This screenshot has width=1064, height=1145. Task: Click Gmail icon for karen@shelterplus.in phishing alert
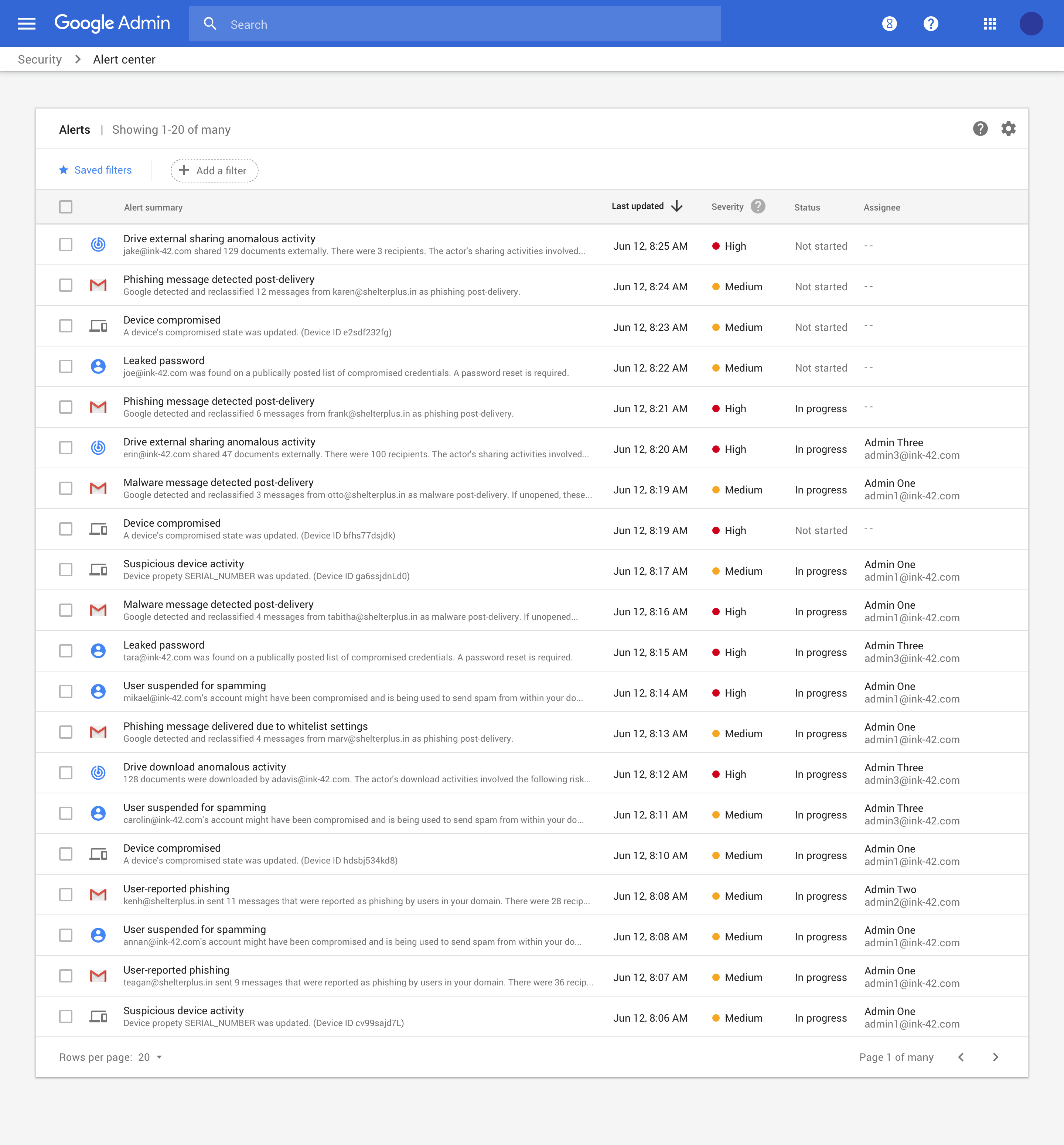pos(98,285)
